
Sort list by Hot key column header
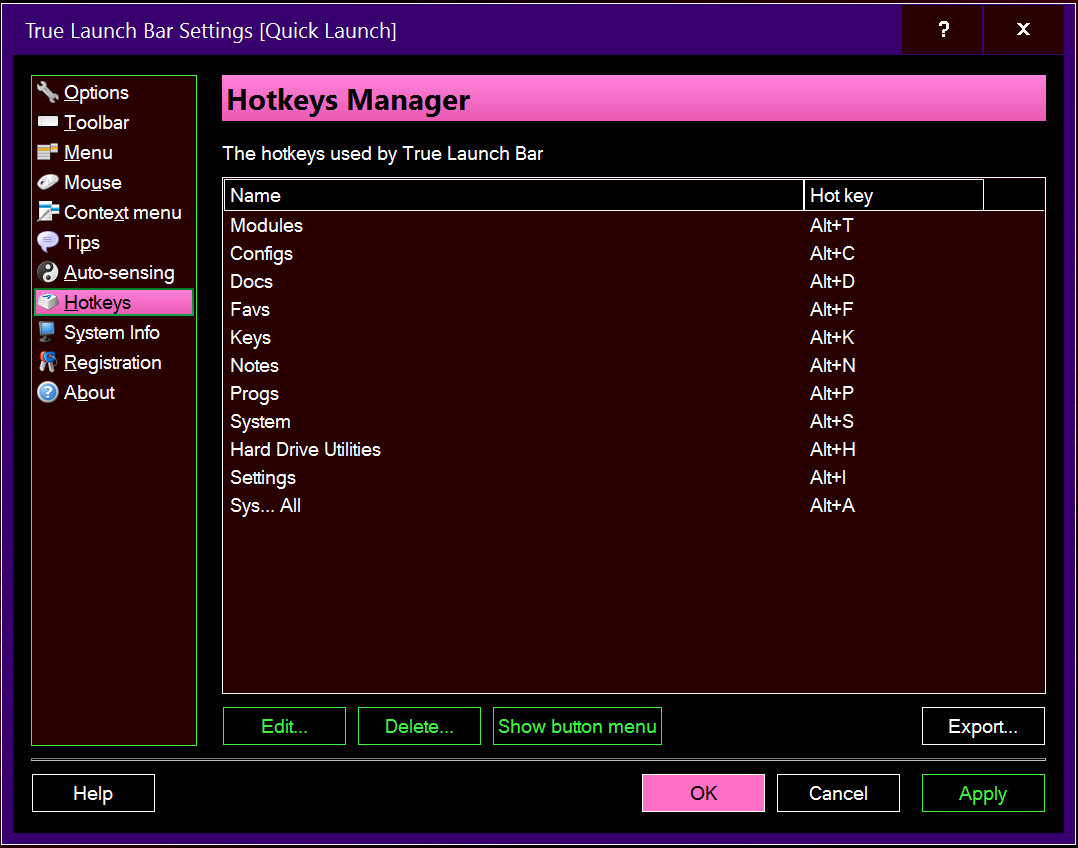coord(893,196)
